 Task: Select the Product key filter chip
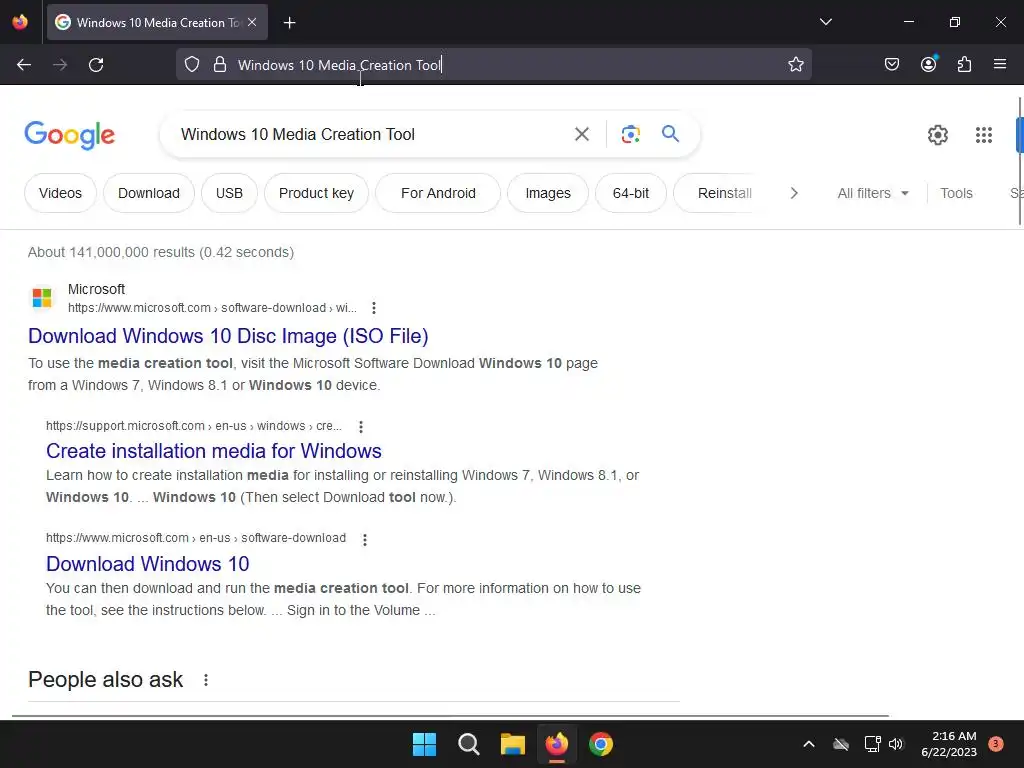[x=316, y=193]
